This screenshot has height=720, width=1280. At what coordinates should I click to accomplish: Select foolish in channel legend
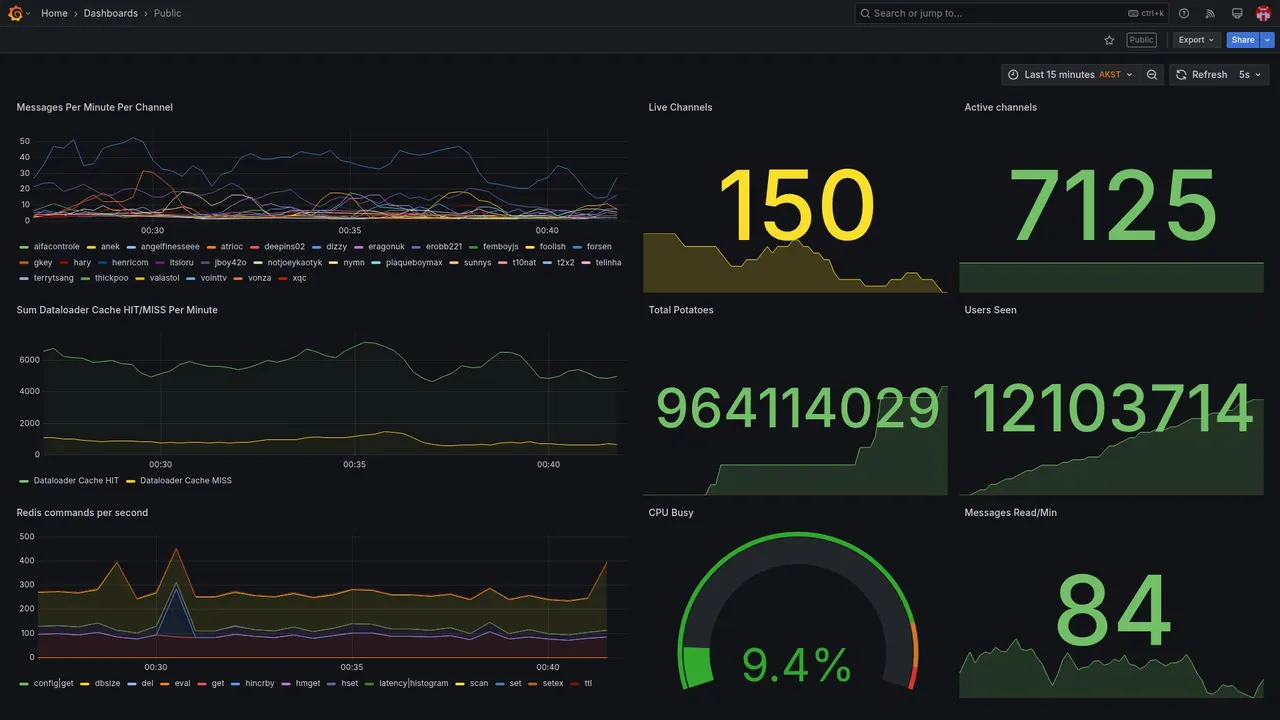tap(553, 247)
